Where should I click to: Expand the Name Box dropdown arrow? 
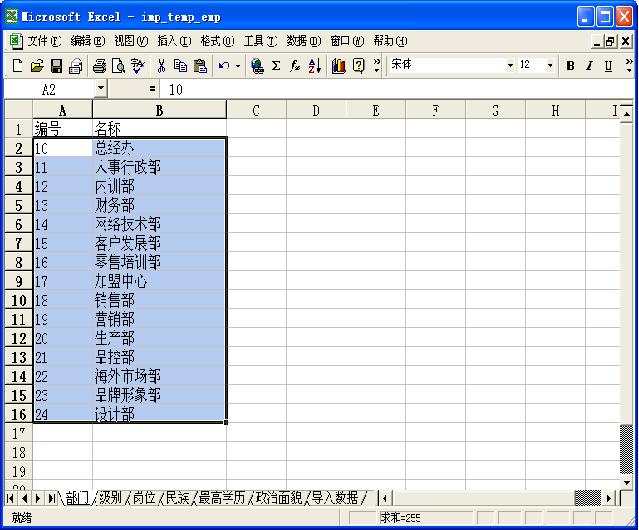pos(101,89)
